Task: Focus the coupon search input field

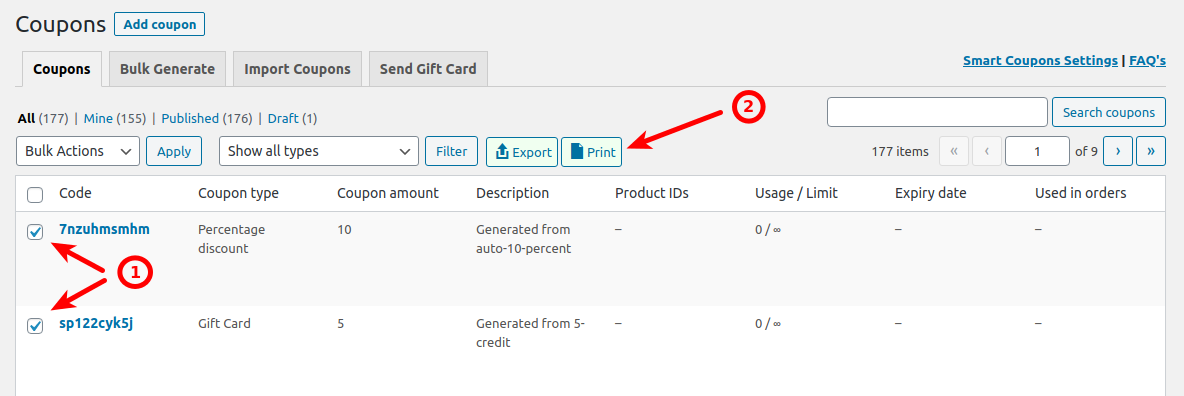Action: tap(937, 112)
